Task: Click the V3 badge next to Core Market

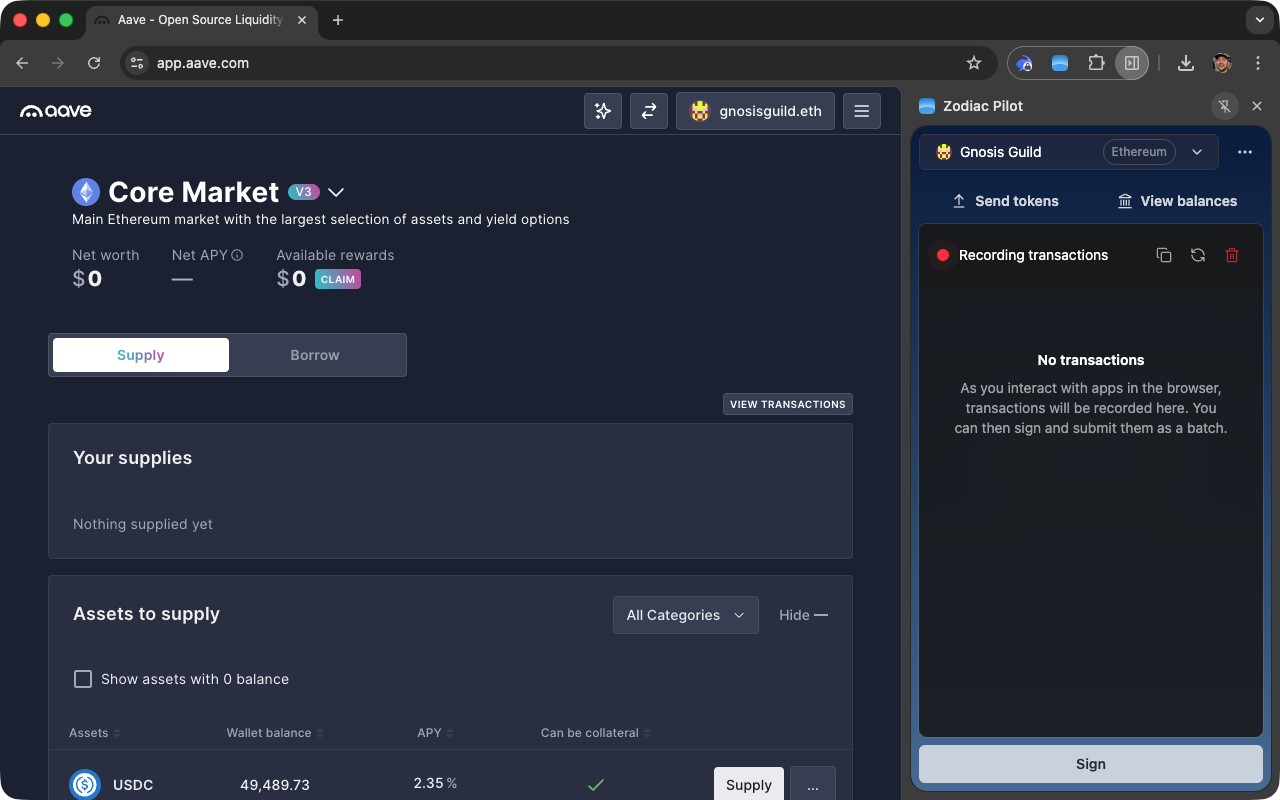Action: coord(304,191)
